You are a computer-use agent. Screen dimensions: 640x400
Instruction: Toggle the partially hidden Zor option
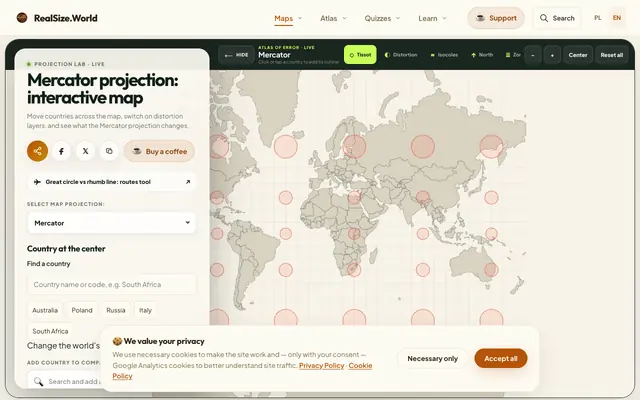point(513,55)
